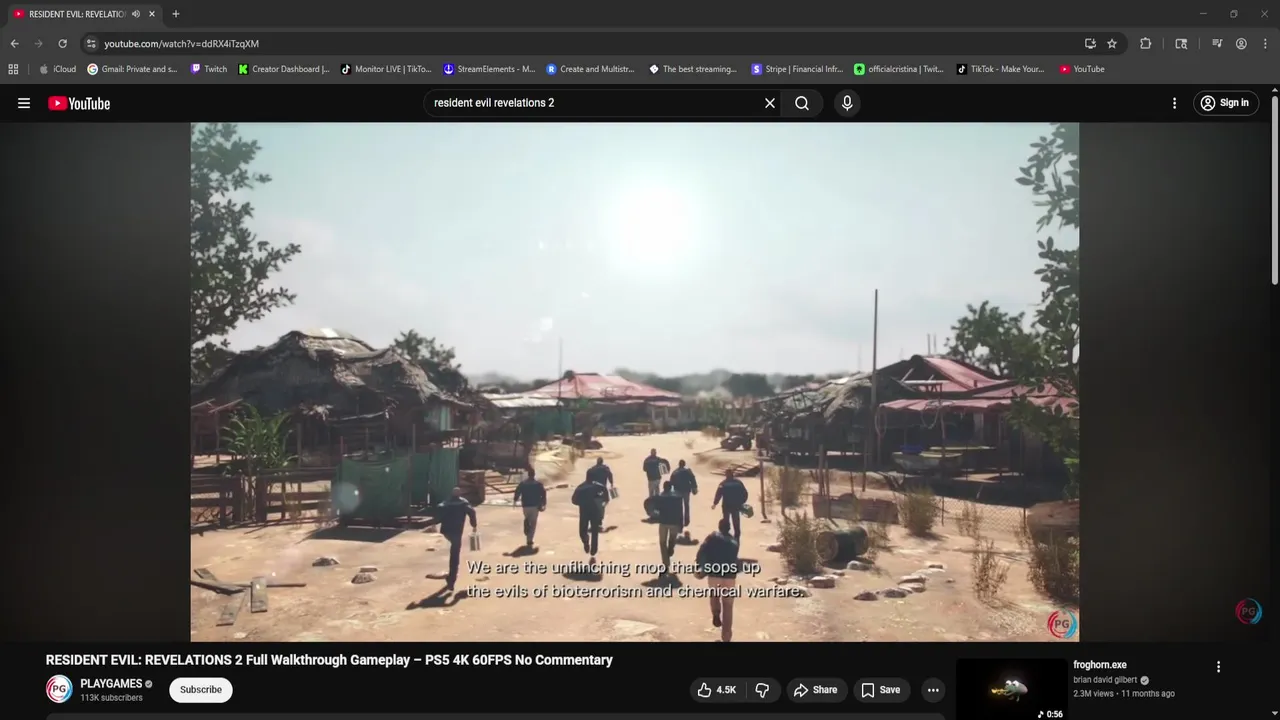Open the apps grid in bookmarks bar
Viewport: 1280px width, 720px height.
(x=13, y=69)
